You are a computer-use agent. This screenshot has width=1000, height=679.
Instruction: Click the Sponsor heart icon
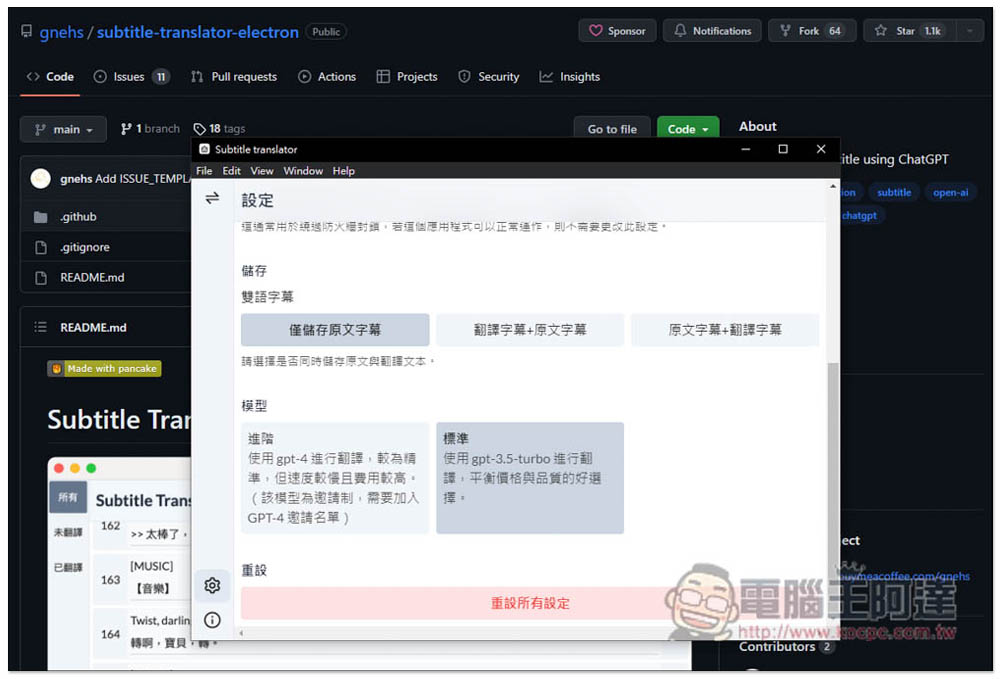click(596, 31)
